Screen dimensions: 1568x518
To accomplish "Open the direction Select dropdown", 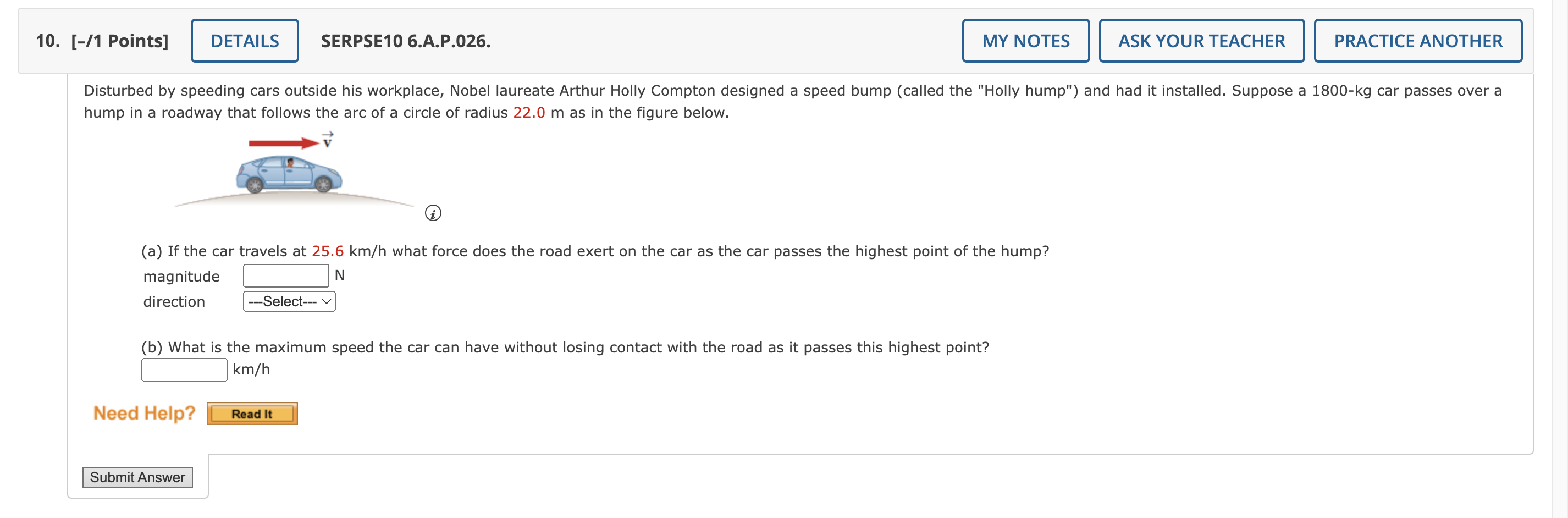I will (x=289, y=301).
